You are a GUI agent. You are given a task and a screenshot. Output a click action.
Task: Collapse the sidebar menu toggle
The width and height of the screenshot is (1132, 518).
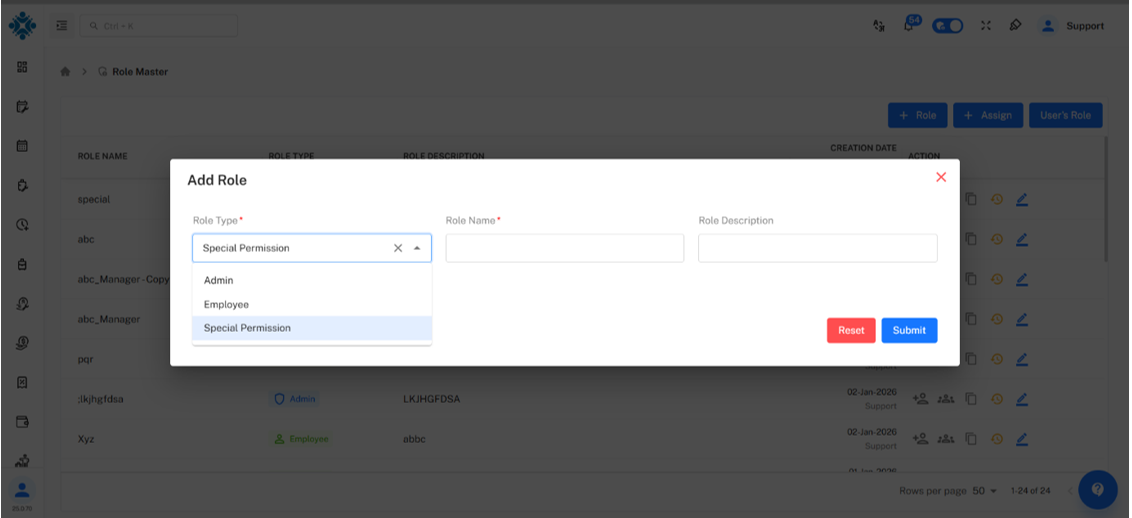62,26
